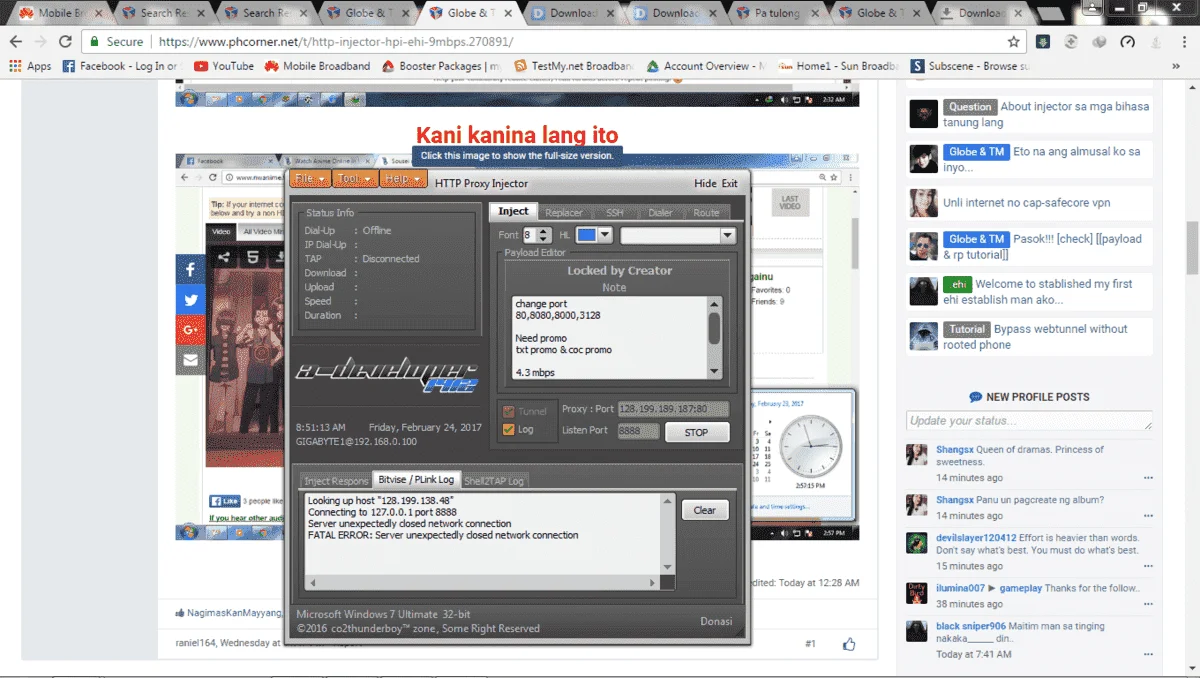Click the speedometer extension icon in toolbar
This screenshot has width=1200, height=678.
point(1128,42)
